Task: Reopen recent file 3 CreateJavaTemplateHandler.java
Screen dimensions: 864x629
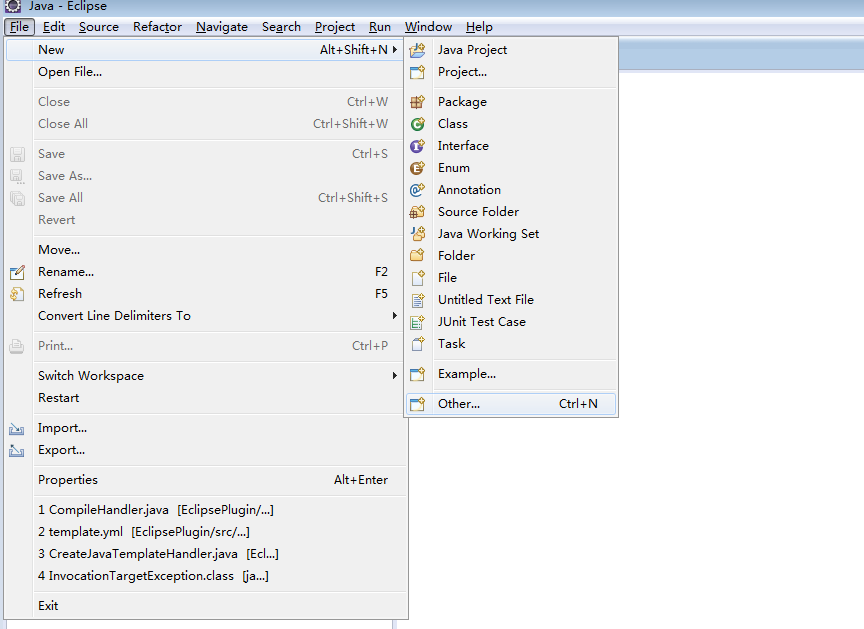Action: click(205, 554)
